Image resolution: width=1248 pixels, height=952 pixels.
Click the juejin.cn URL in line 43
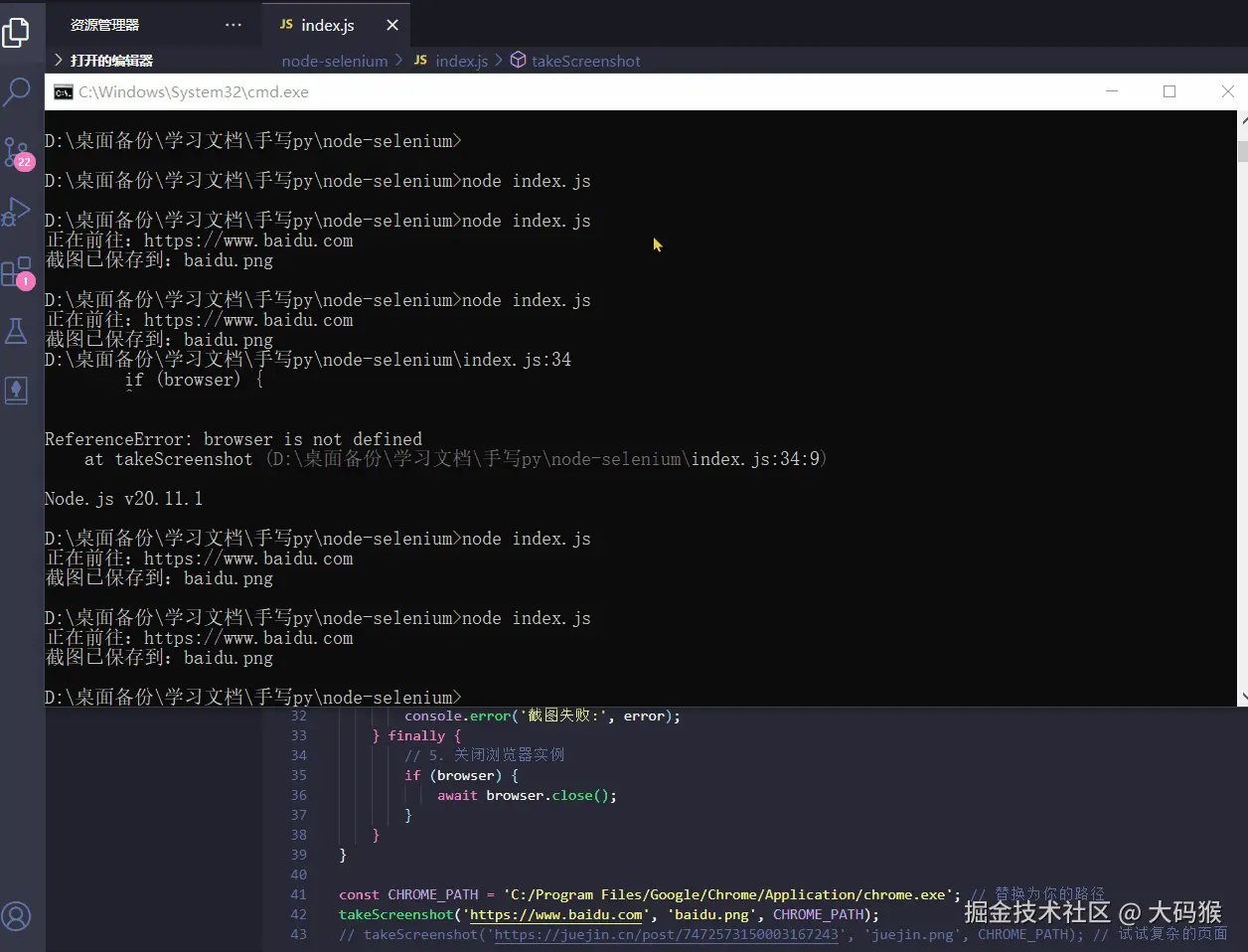(666, 934)
